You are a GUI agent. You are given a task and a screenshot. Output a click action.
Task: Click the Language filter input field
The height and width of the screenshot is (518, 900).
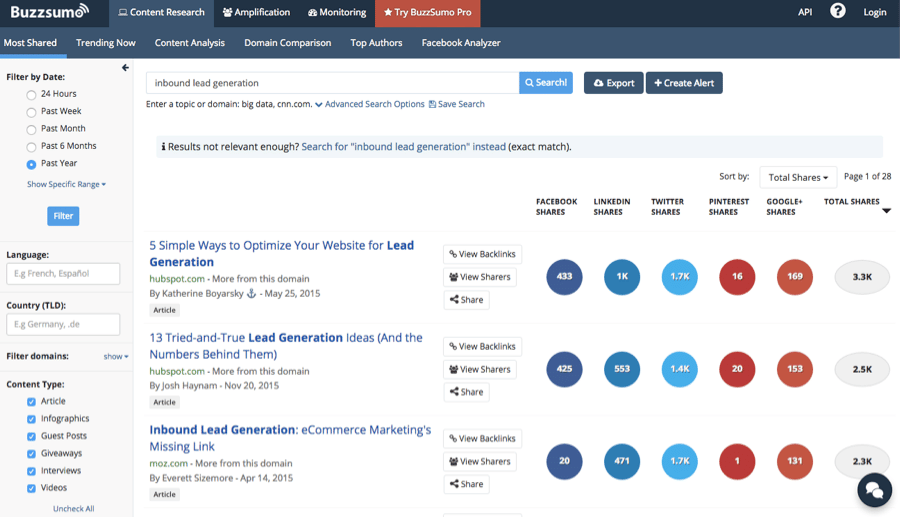point(63,273)
